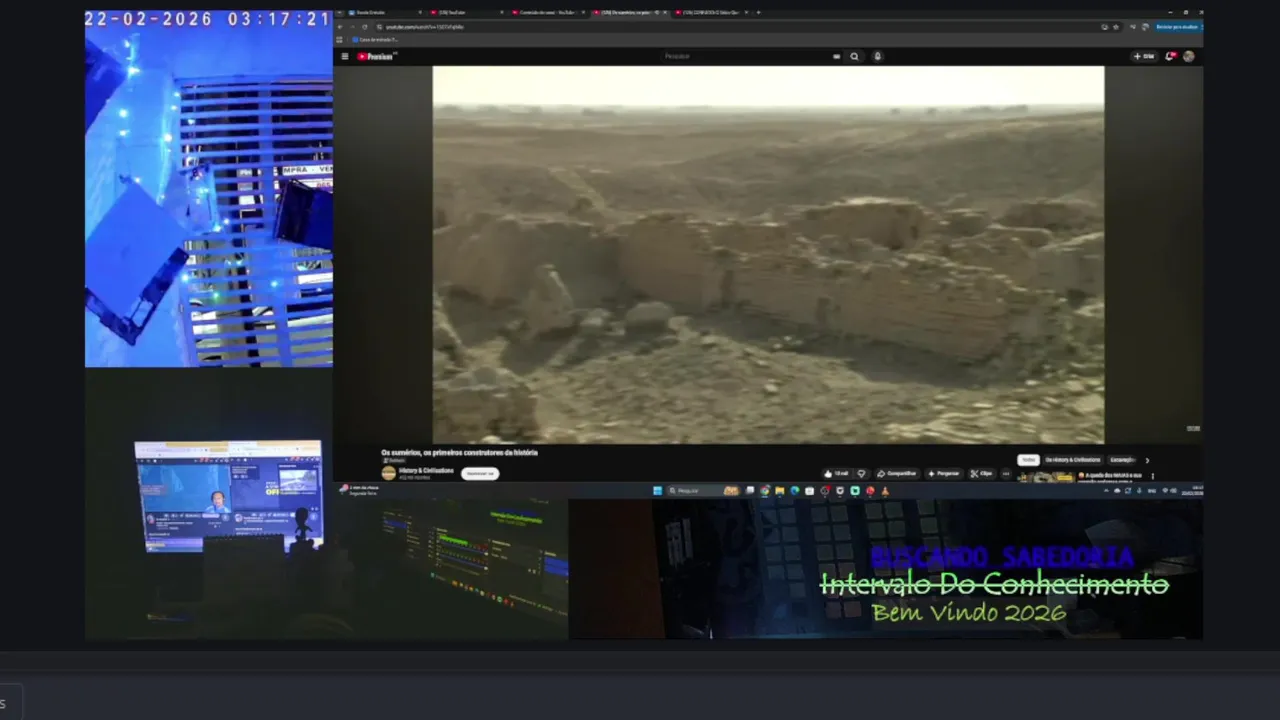Dislike the video with thumbs-down
The width and height of the screenshot is (1280, 720).
click(x=861, y=474)
